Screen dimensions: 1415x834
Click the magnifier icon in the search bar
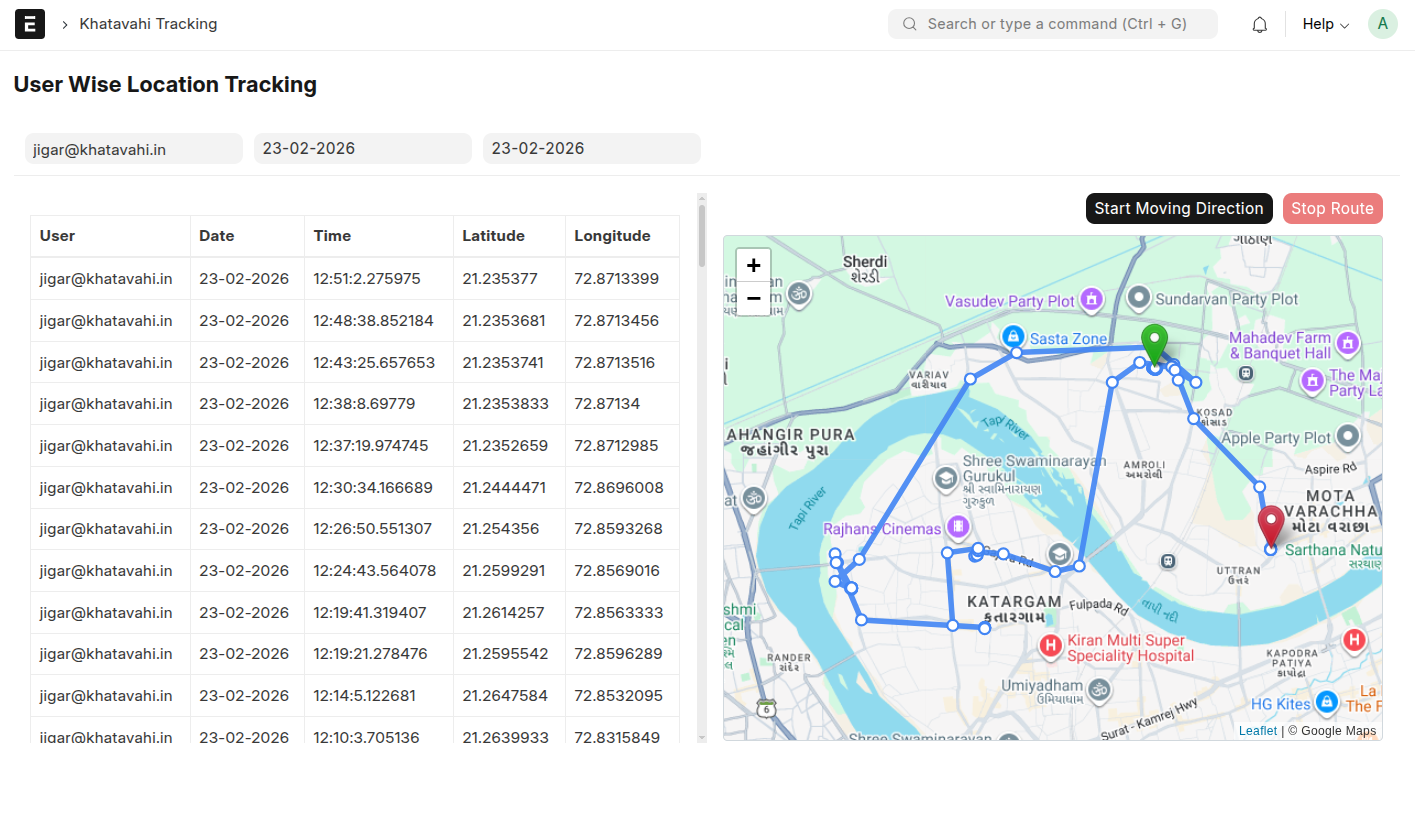[909, 23]
